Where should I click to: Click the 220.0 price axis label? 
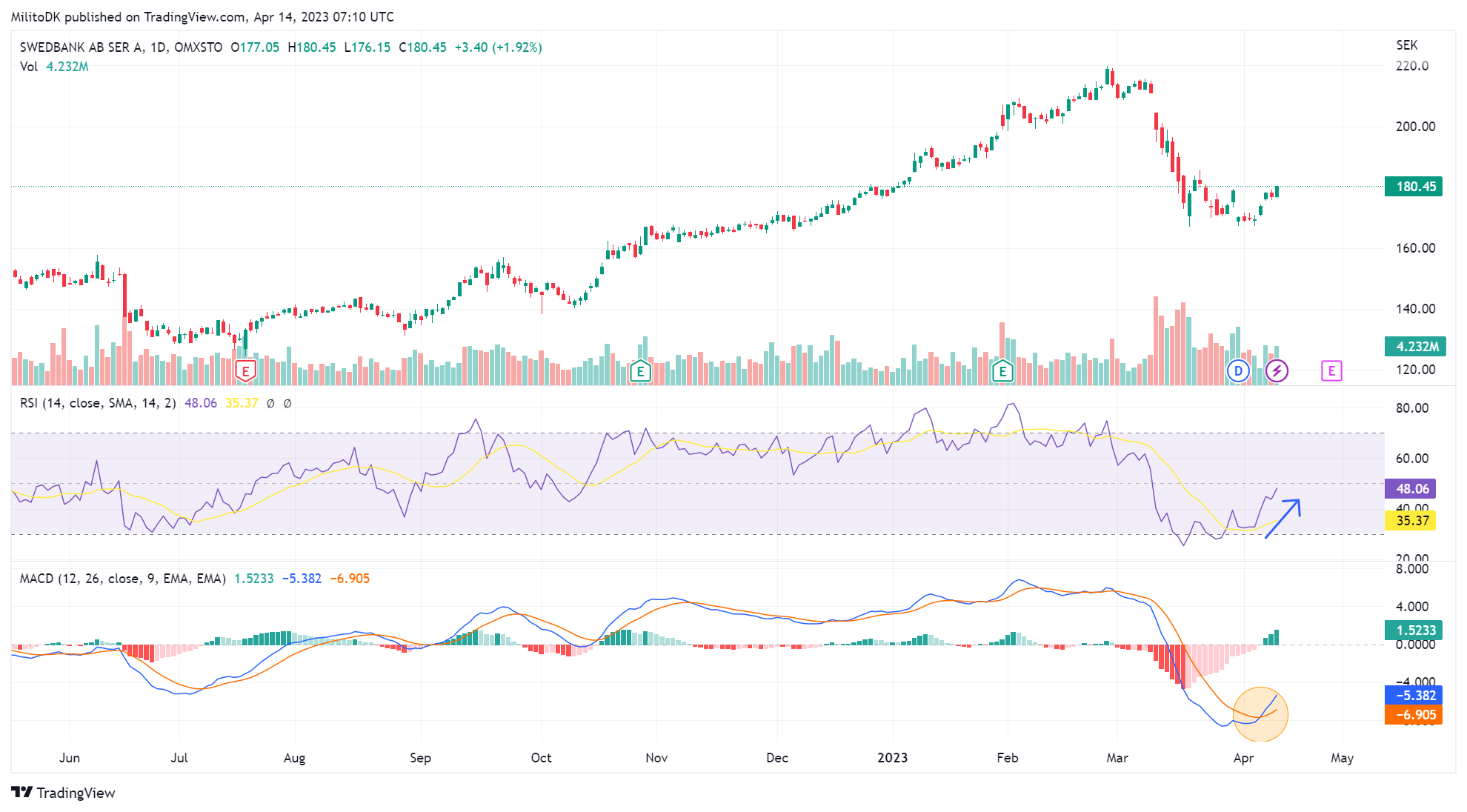tap(1412, 66)
